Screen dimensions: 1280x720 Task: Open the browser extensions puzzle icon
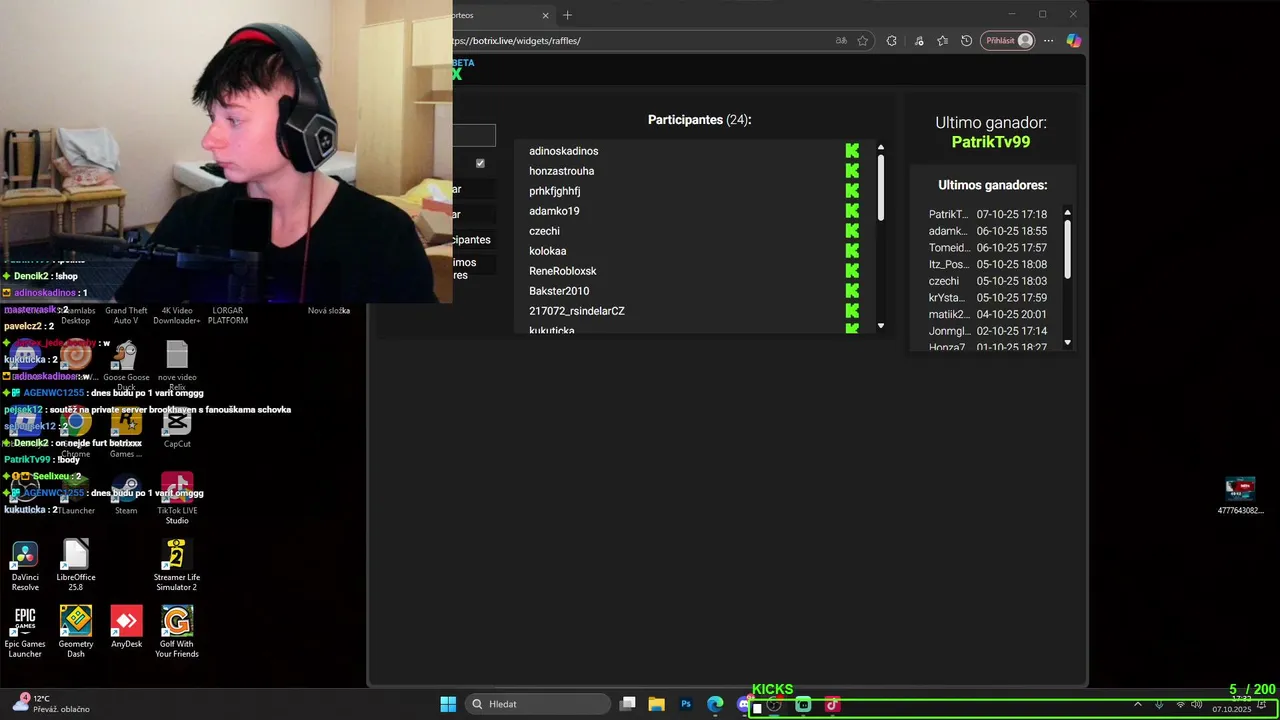[x=892, y=41]
